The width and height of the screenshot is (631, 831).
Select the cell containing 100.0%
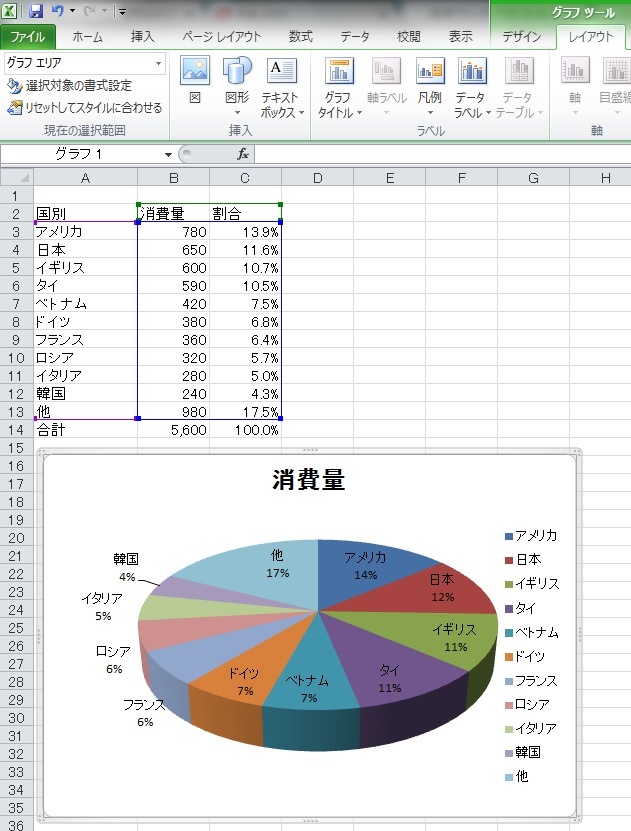point(245,430)
